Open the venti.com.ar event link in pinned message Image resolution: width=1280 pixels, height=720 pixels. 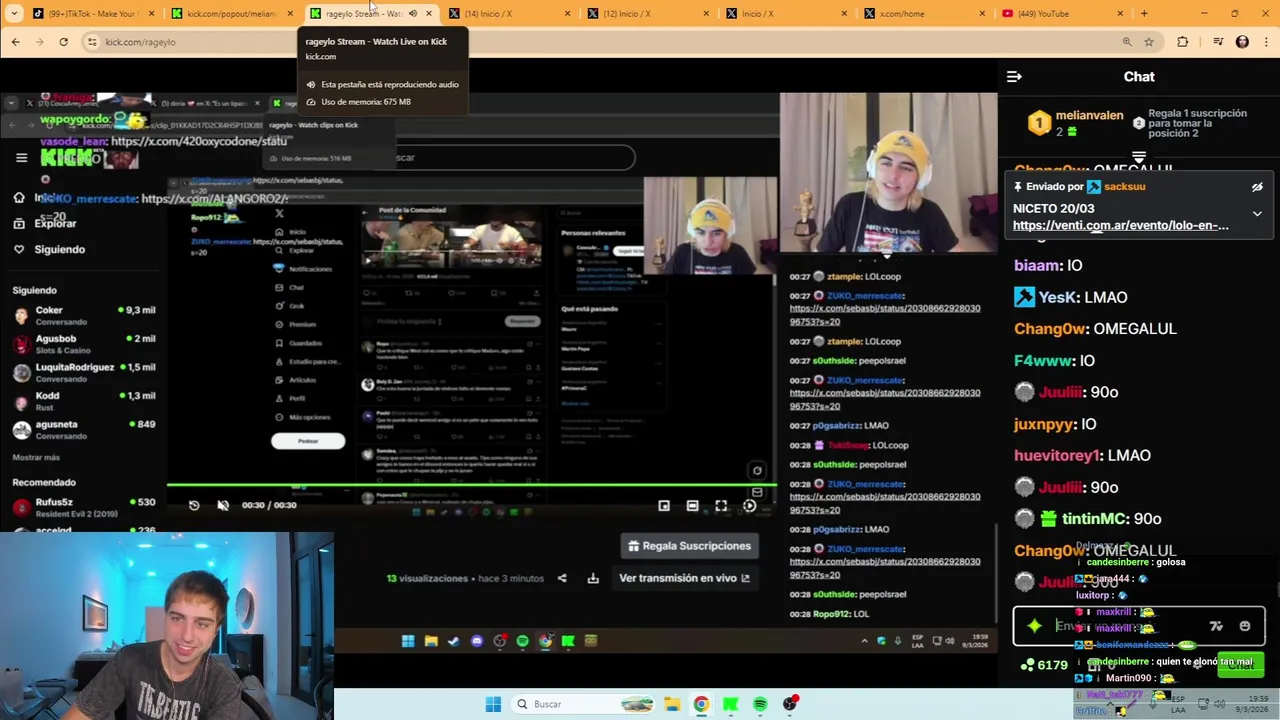(1120, 225)
